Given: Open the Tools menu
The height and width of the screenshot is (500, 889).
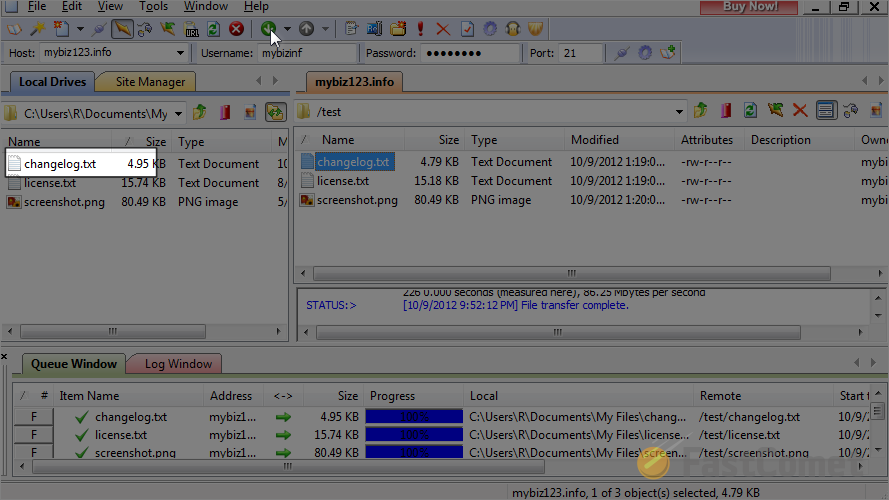Looking at the screenshot, I should (153, 6).
